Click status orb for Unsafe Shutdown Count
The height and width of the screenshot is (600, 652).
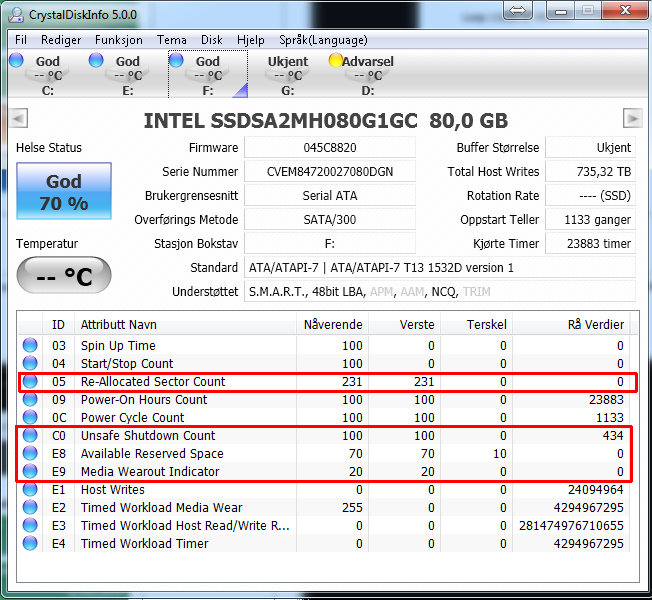point(30,435)
